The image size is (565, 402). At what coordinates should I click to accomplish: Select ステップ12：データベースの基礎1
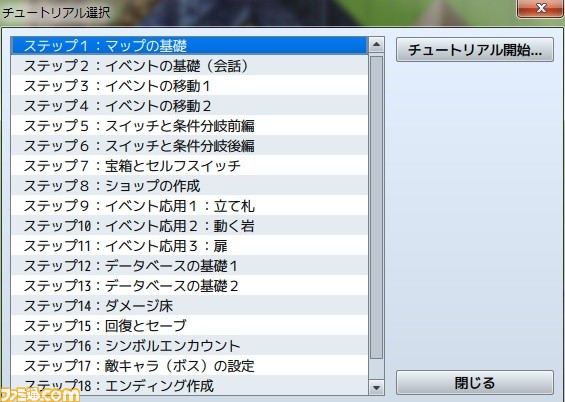(x=190, y=266)
